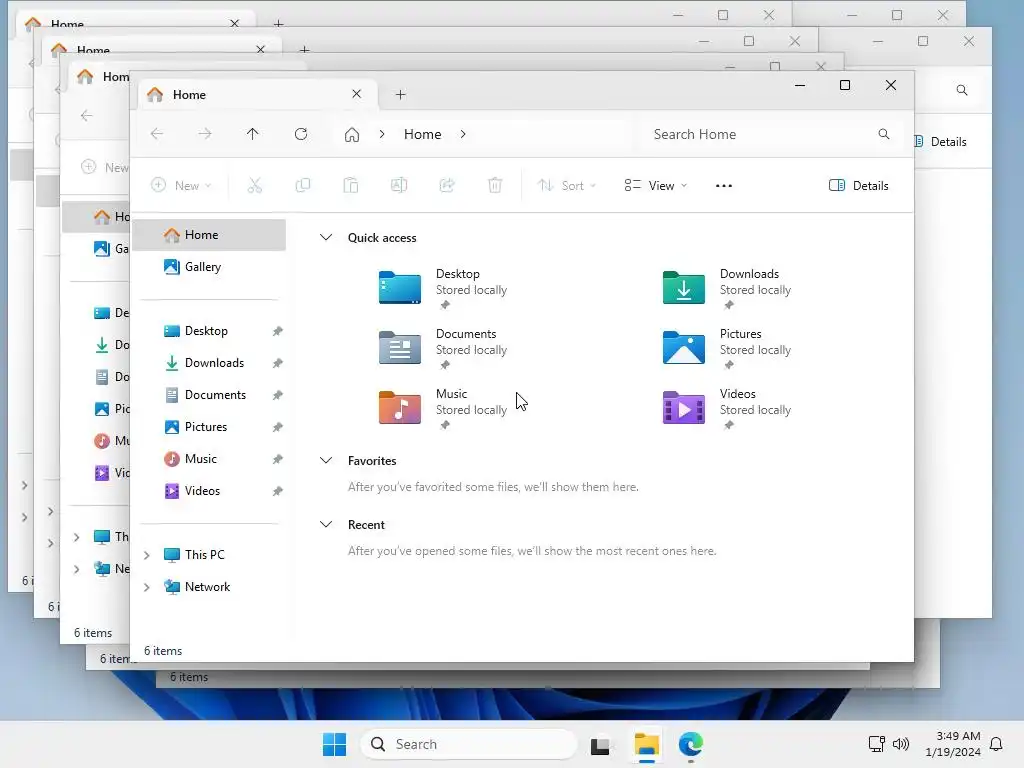The image size is (1024, 768).
Task: Click the Delete trash icon in toolbar
Action: click(x=495, y=185)
